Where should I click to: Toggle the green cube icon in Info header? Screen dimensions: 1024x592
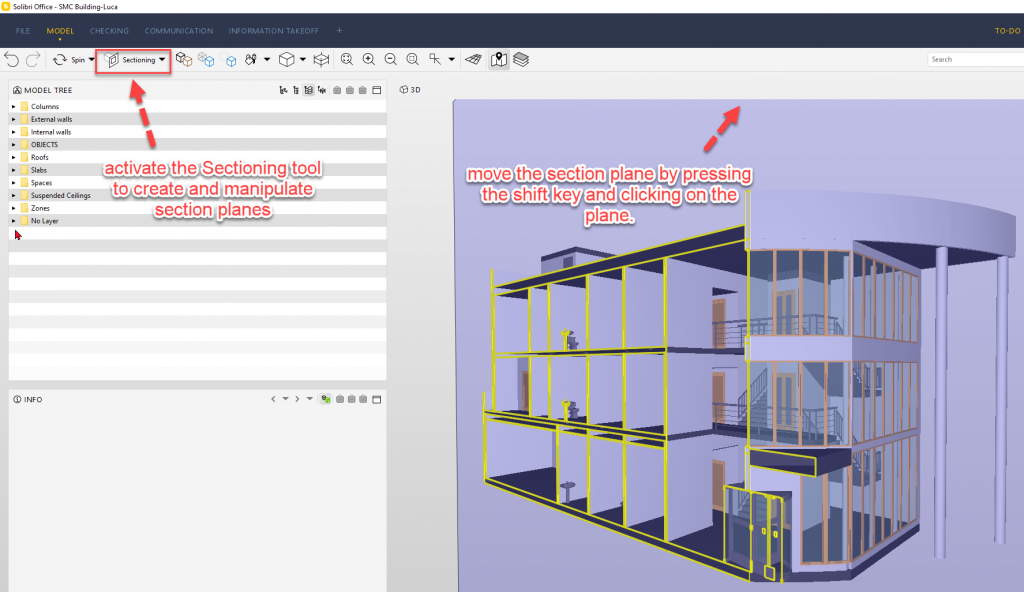pyautogui.click(x=325, y=399)
